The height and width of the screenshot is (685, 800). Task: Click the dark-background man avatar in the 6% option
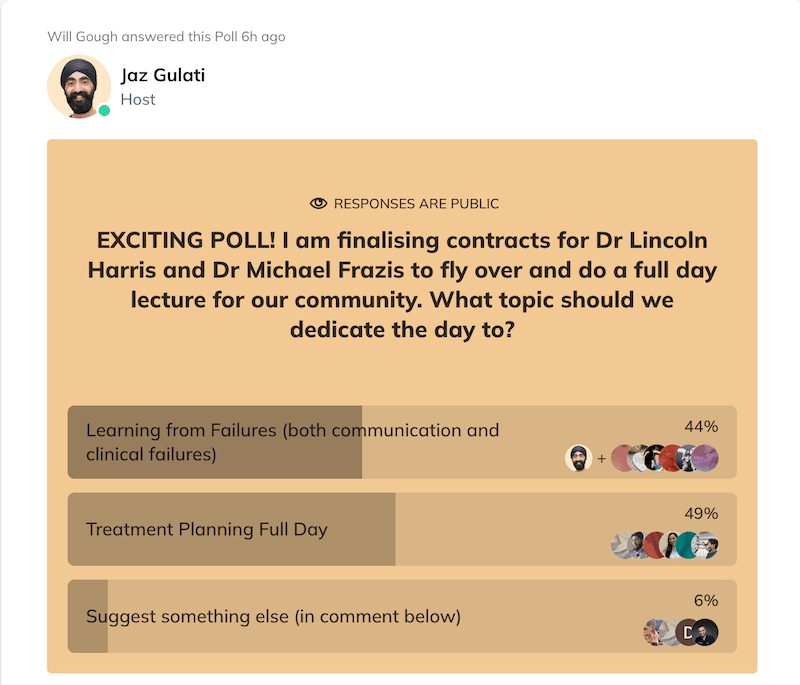[706, 632]
